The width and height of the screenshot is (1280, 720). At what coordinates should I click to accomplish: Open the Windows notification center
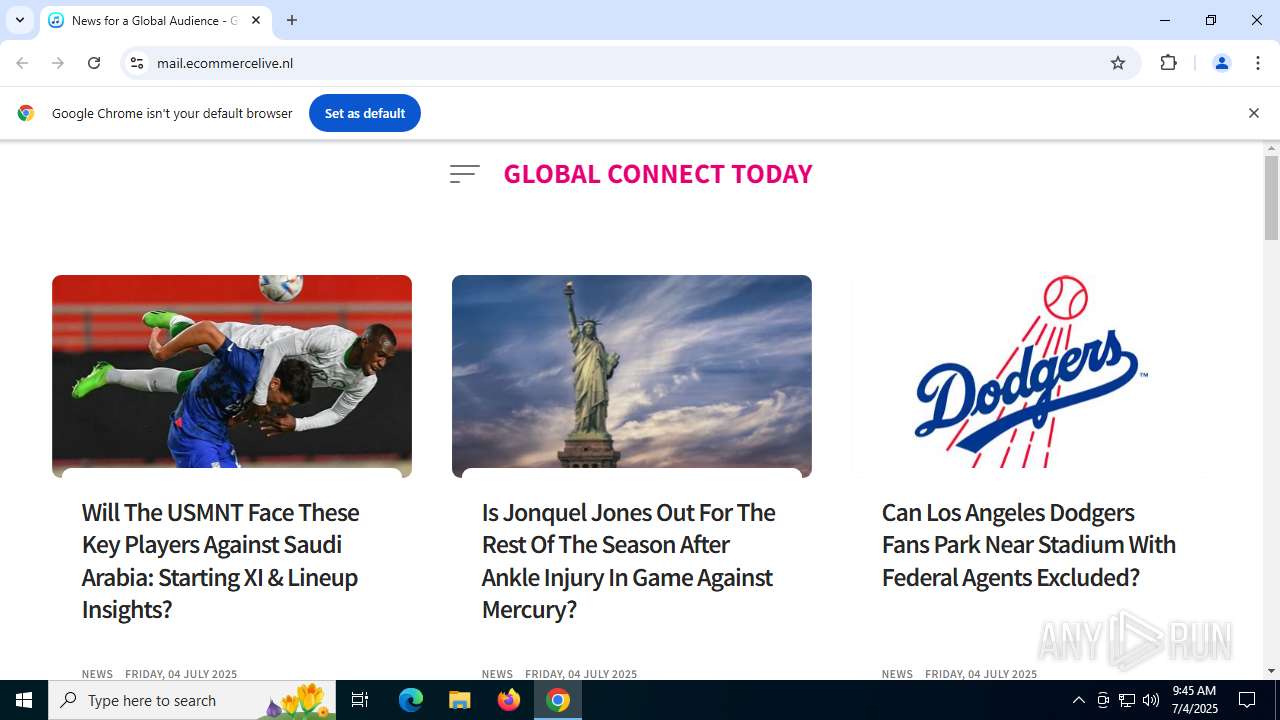coord(1247,700)
